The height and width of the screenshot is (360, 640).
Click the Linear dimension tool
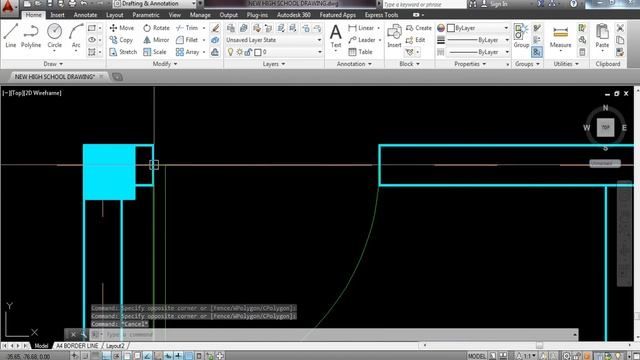point(361,28)
